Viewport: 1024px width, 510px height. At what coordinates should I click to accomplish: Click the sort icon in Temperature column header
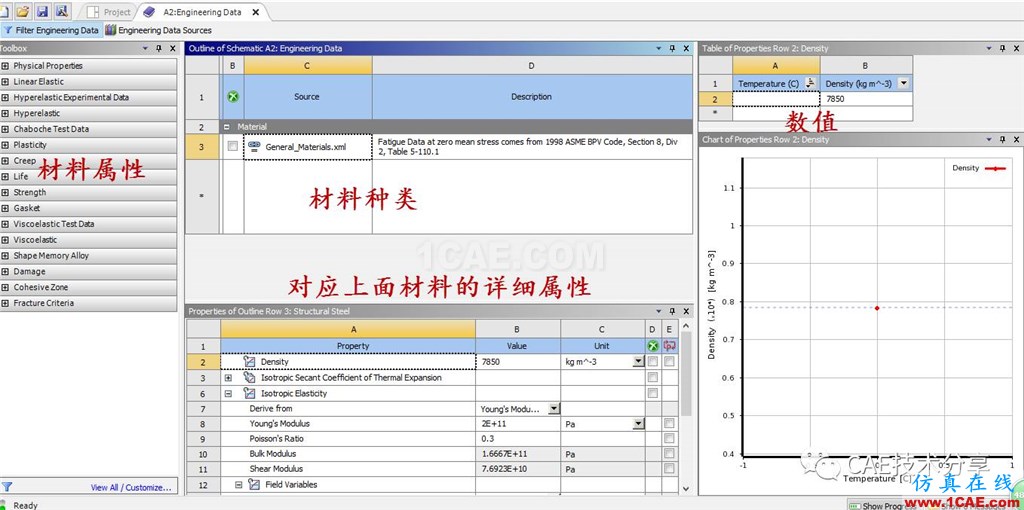pyautogui.click(x=810, y=83)
